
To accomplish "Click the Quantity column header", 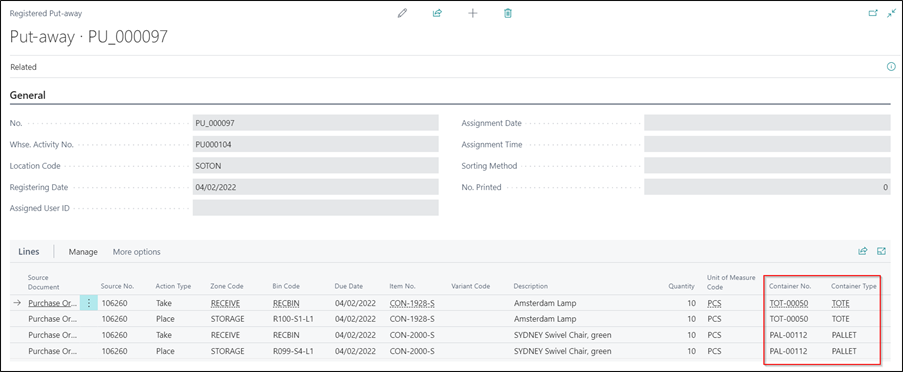I will pos(682,286).
